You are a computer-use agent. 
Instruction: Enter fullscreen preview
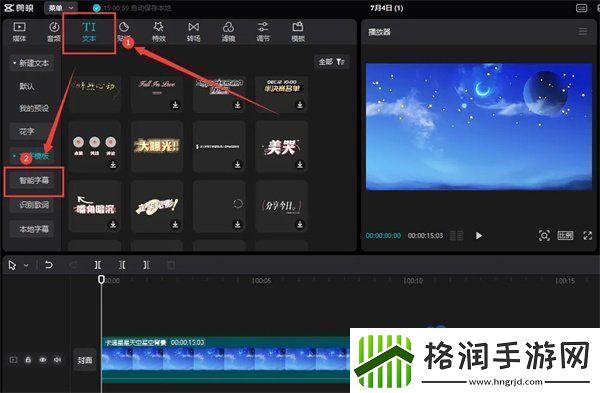coord(588,235)
